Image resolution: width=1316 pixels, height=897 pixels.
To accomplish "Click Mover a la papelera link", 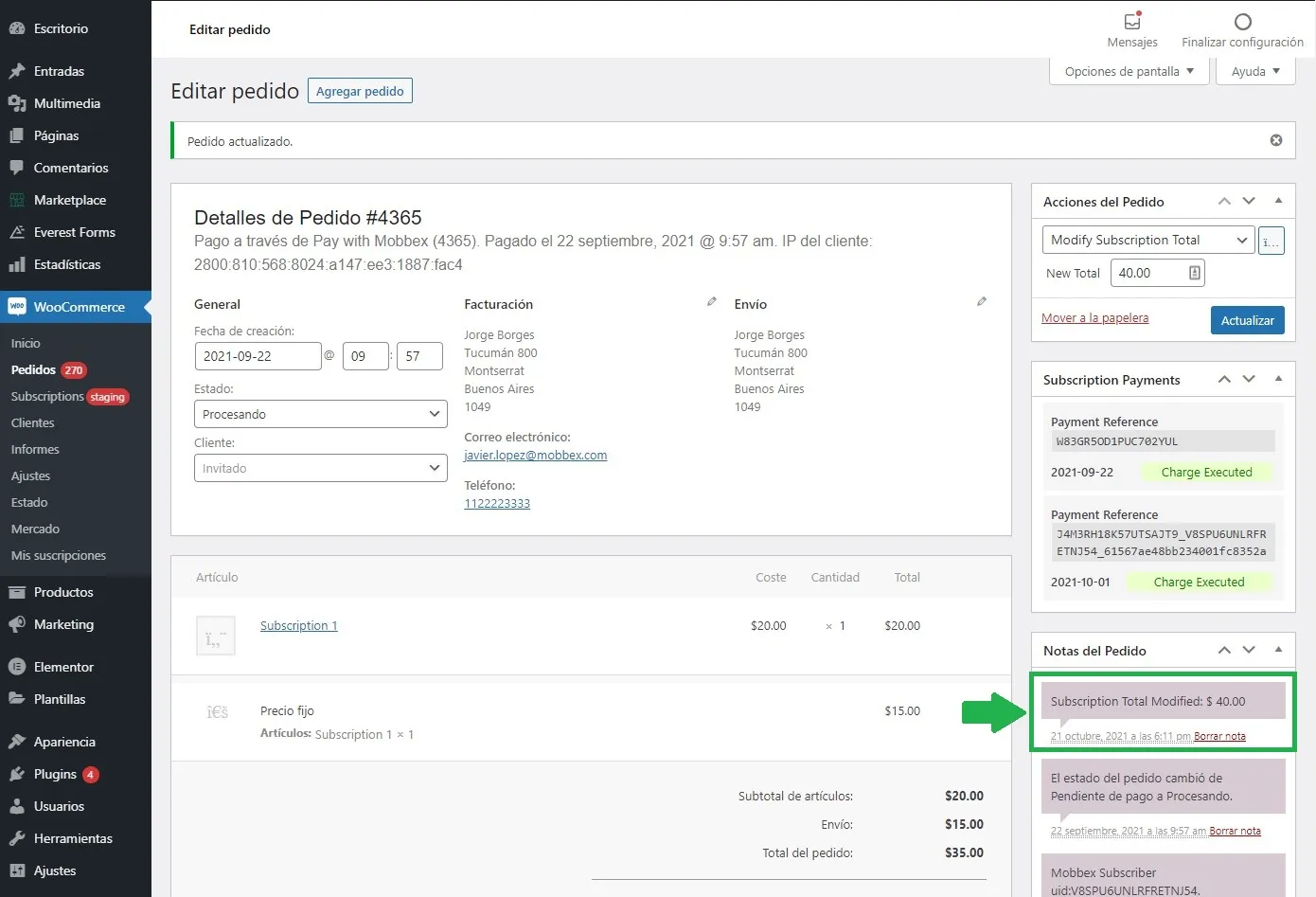I will (1094, 318).
